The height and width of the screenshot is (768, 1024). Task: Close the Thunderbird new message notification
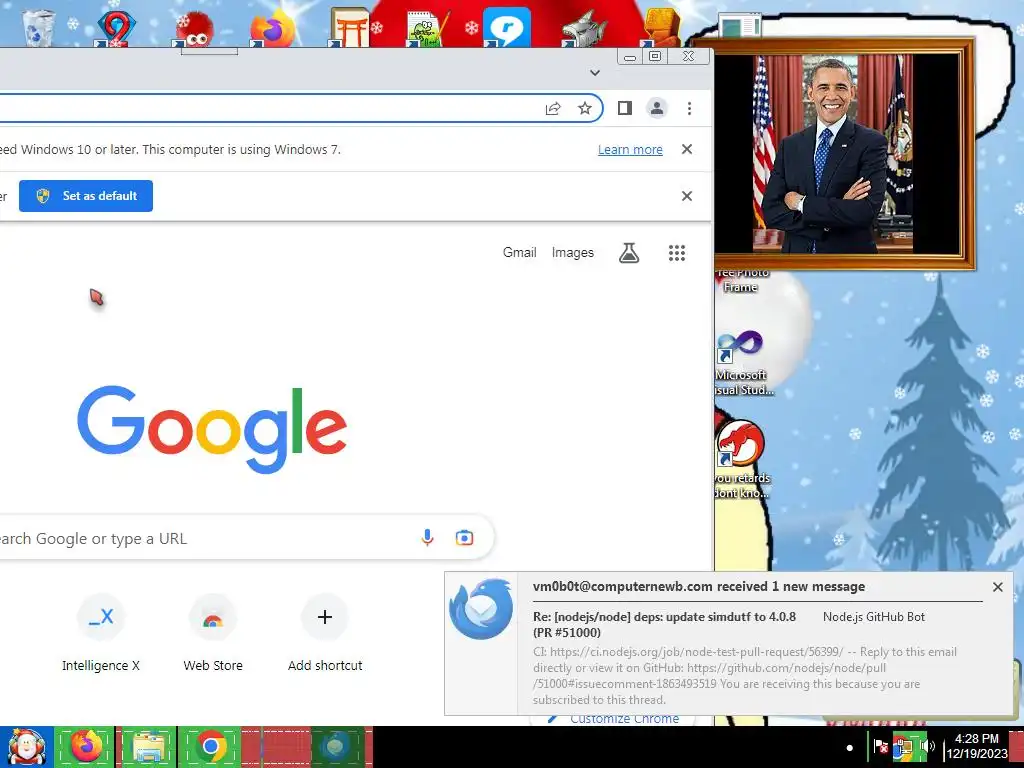(x=997, y=587)
